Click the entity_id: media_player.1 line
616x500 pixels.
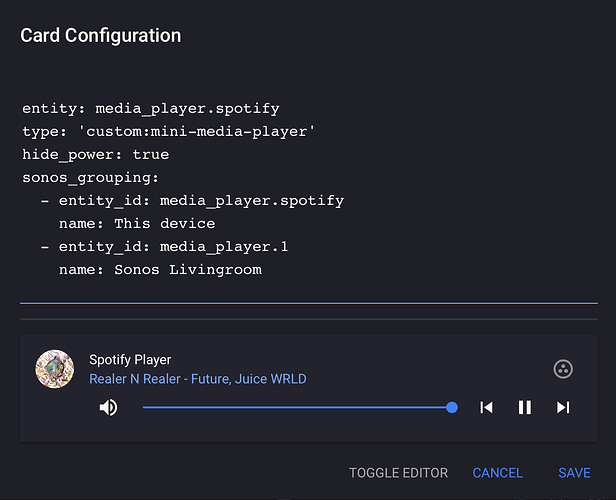click(x=164, y=247)
